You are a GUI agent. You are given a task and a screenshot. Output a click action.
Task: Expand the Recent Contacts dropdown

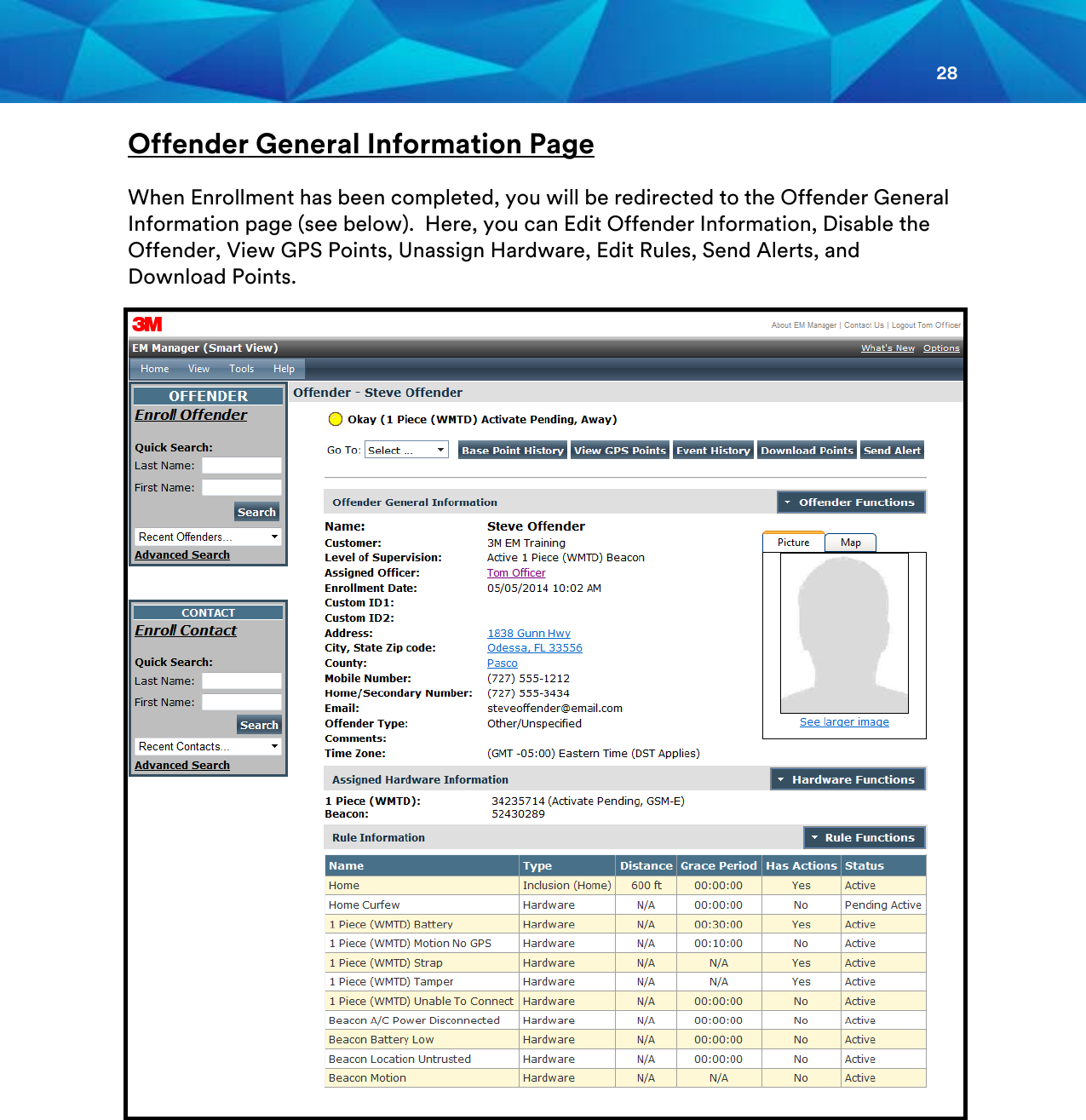point(209,746)
